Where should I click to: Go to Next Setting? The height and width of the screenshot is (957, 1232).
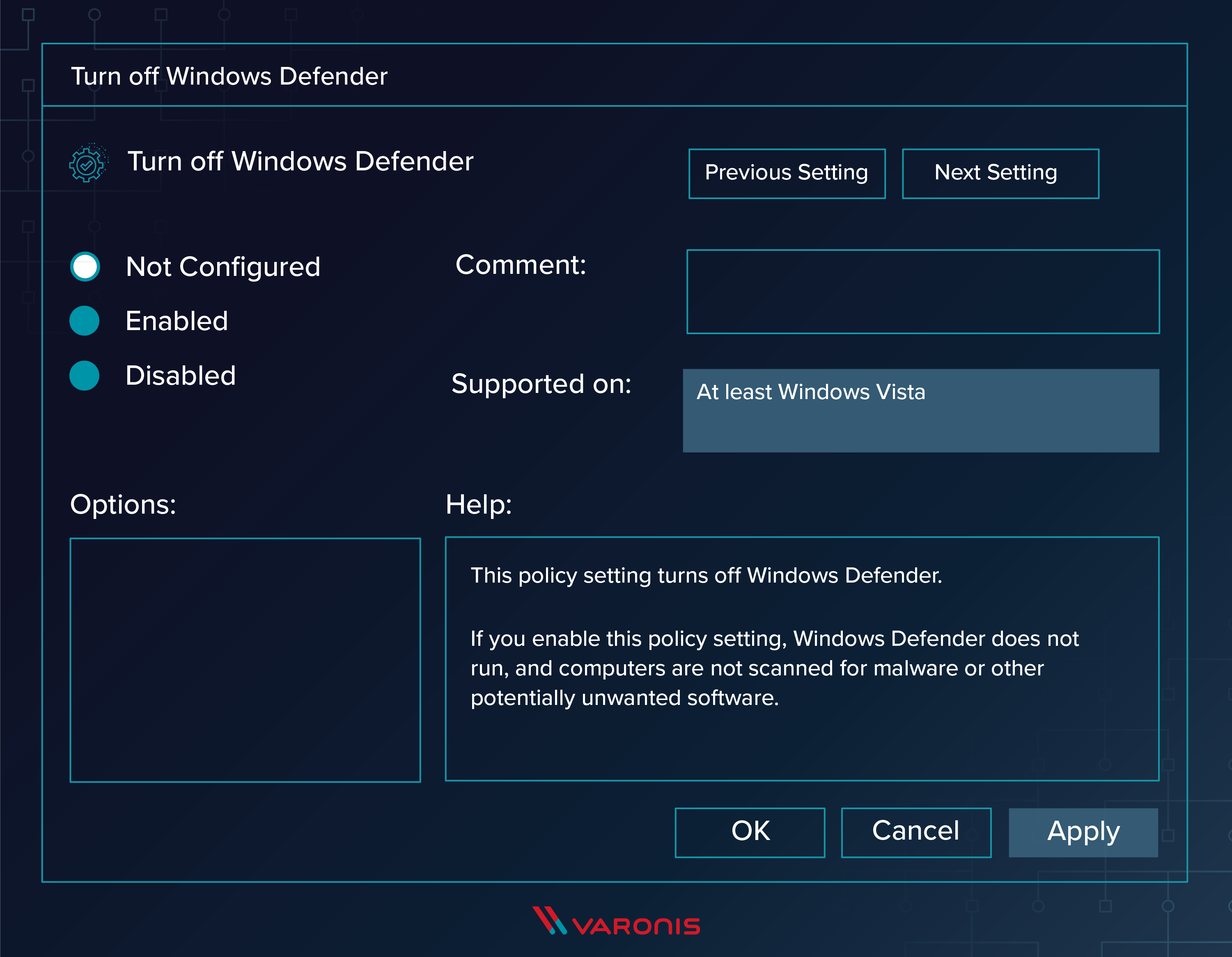1000,174
